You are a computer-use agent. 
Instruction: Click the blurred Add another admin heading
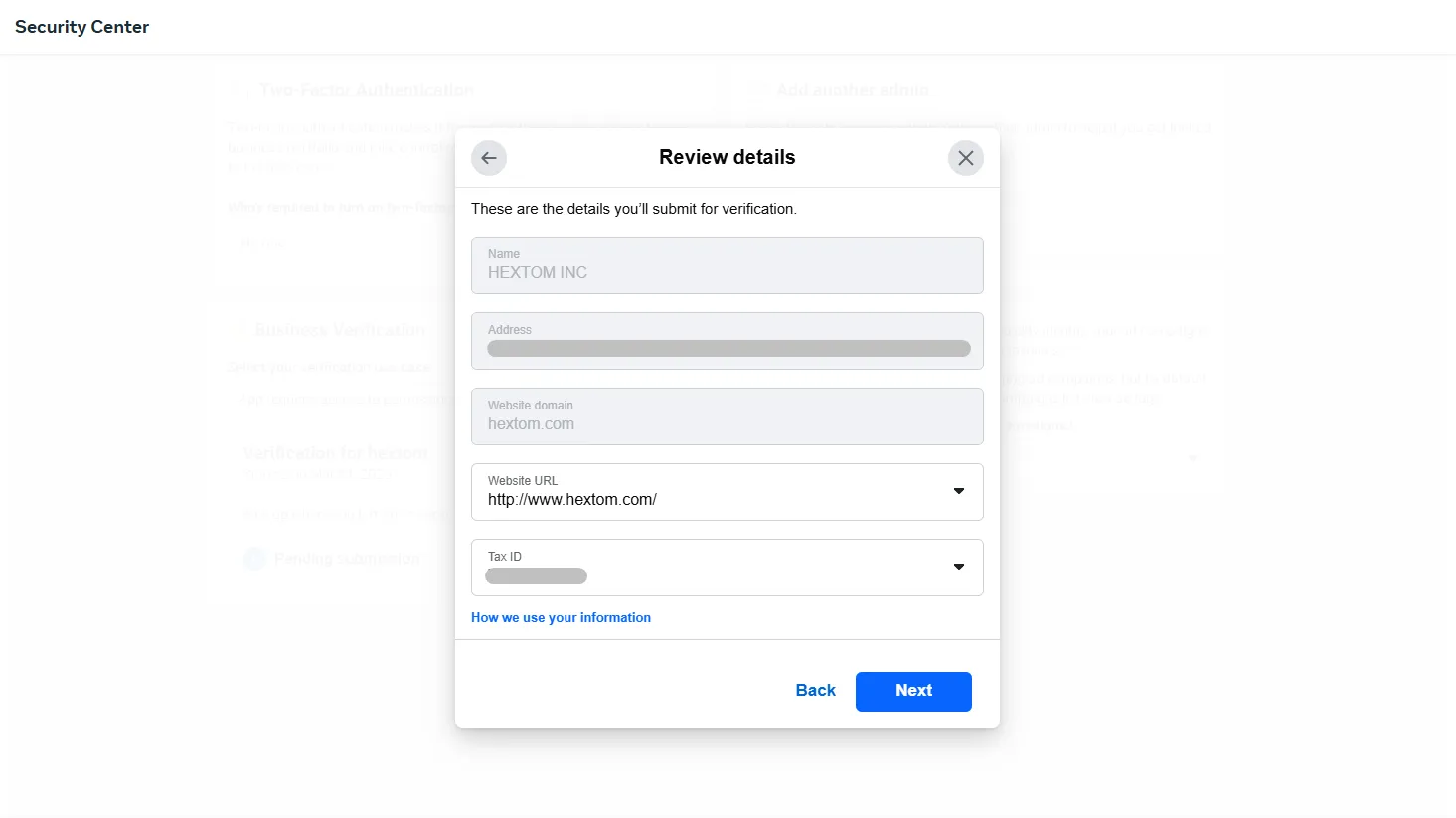853,90
